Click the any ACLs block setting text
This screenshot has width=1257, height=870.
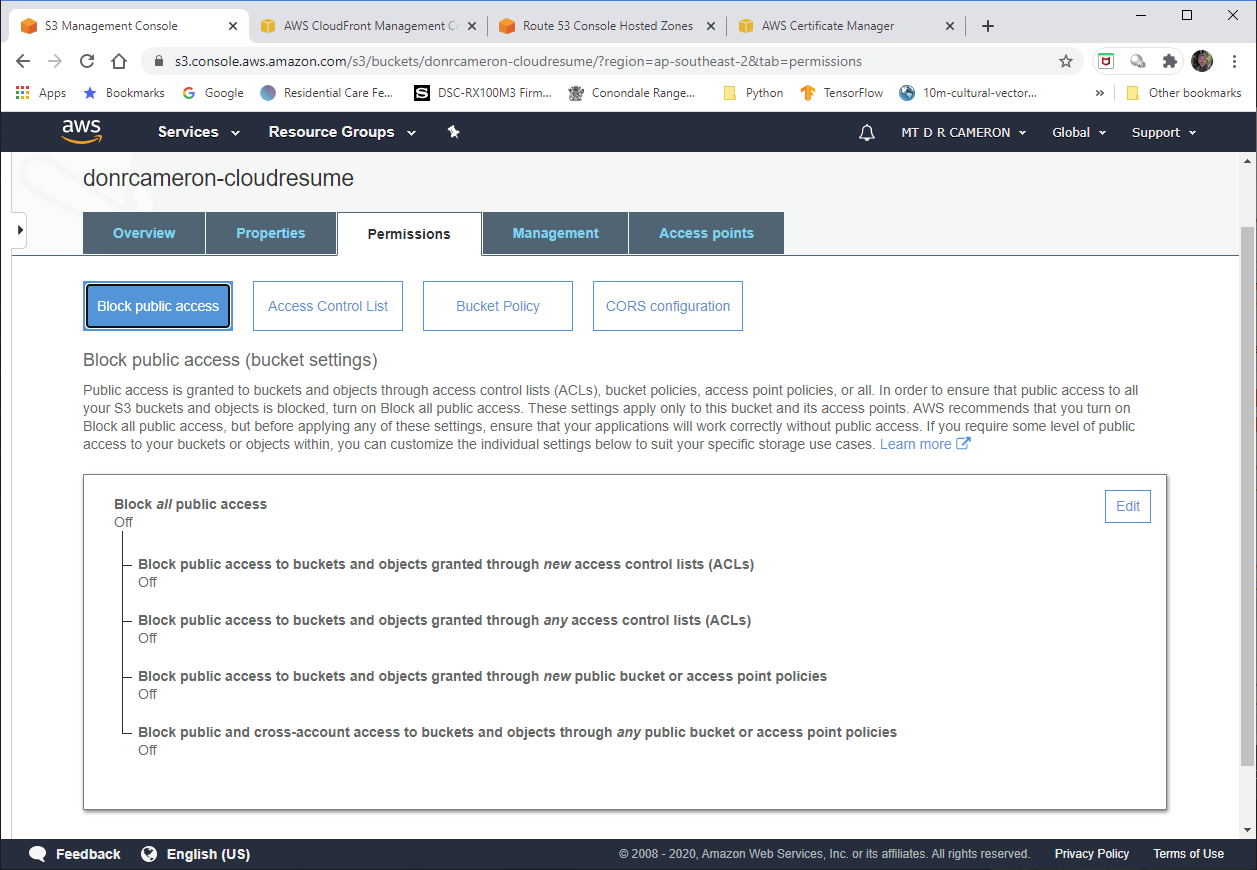pos(444,620)
